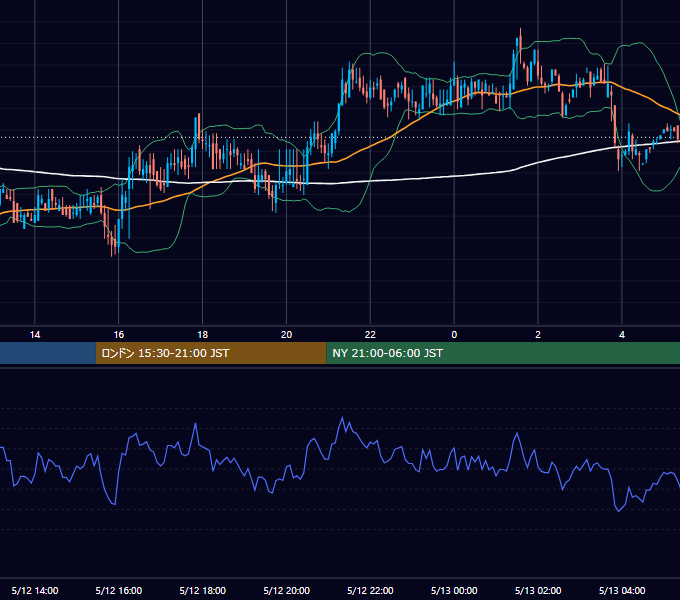Click the 20 hour label on price chart axis
The height and width of the screenshot is (600, 680).
(286, 335)
